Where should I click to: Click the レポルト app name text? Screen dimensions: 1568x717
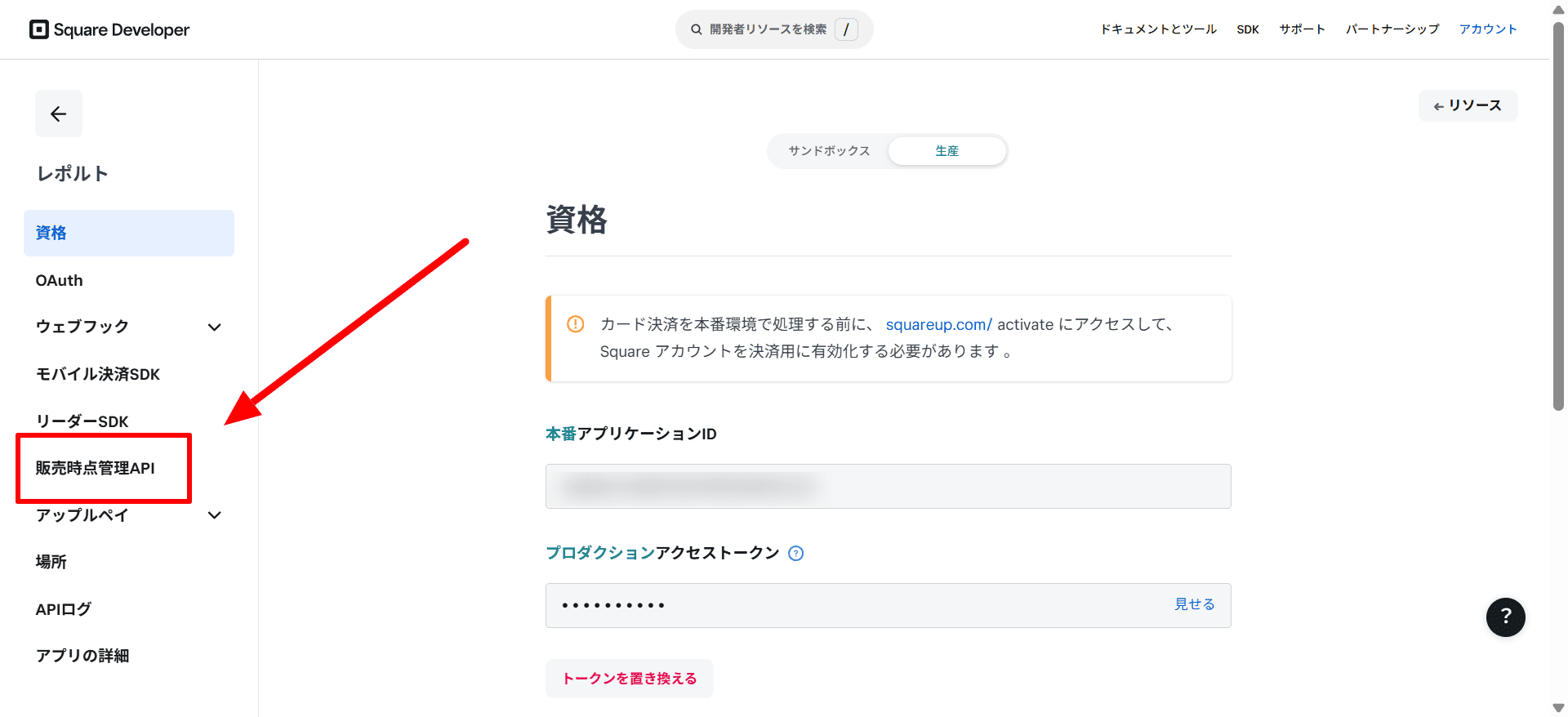click(x=72, y=173)
